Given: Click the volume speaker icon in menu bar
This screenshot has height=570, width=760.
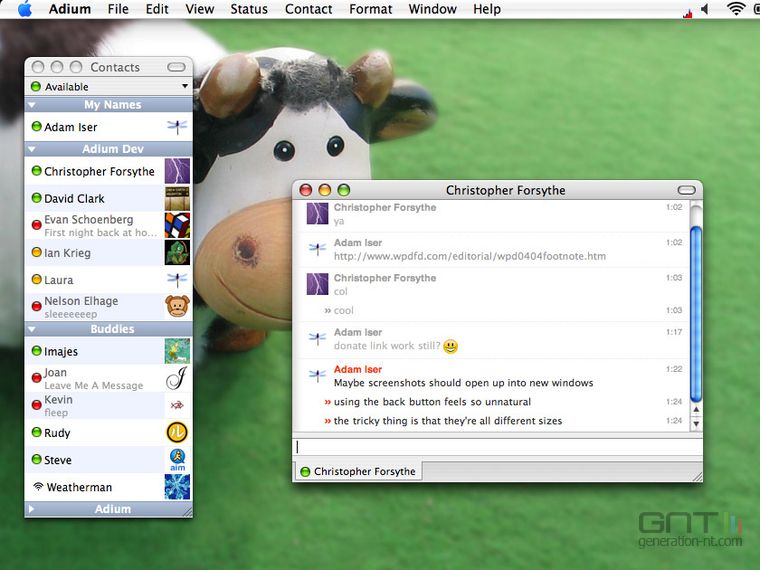Looking at the screenshot, I should coord(705,9).
